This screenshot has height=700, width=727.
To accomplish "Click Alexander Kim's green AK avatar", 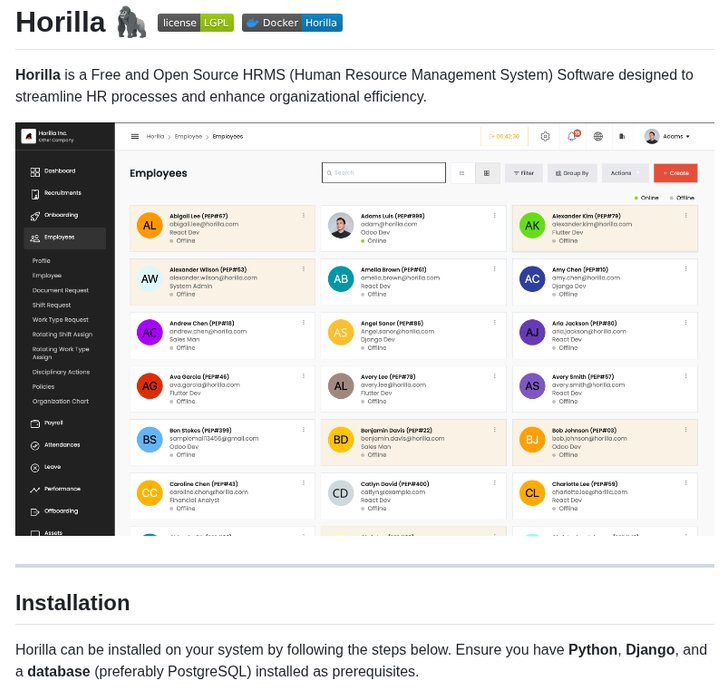I will pos(532,226).
